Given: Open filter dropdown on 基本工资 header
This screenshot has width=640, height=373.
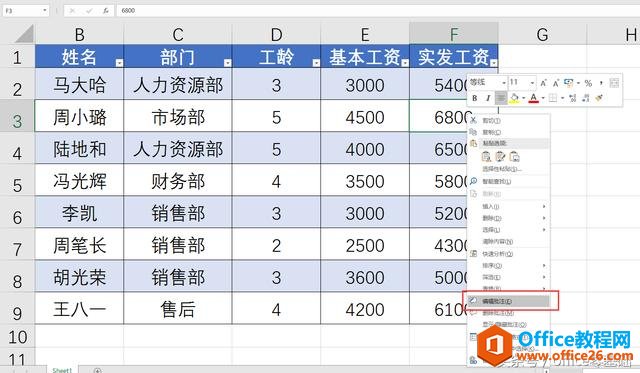Looking at the screenshot, I should click(x=404, y=62).
